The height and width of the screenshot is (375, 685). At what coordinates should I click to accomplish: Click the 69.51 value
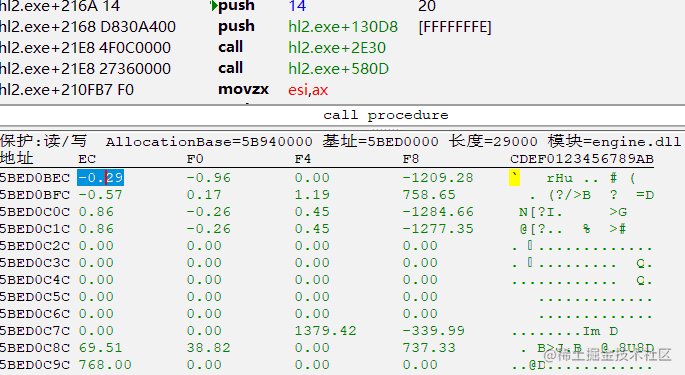pos(100,348)
